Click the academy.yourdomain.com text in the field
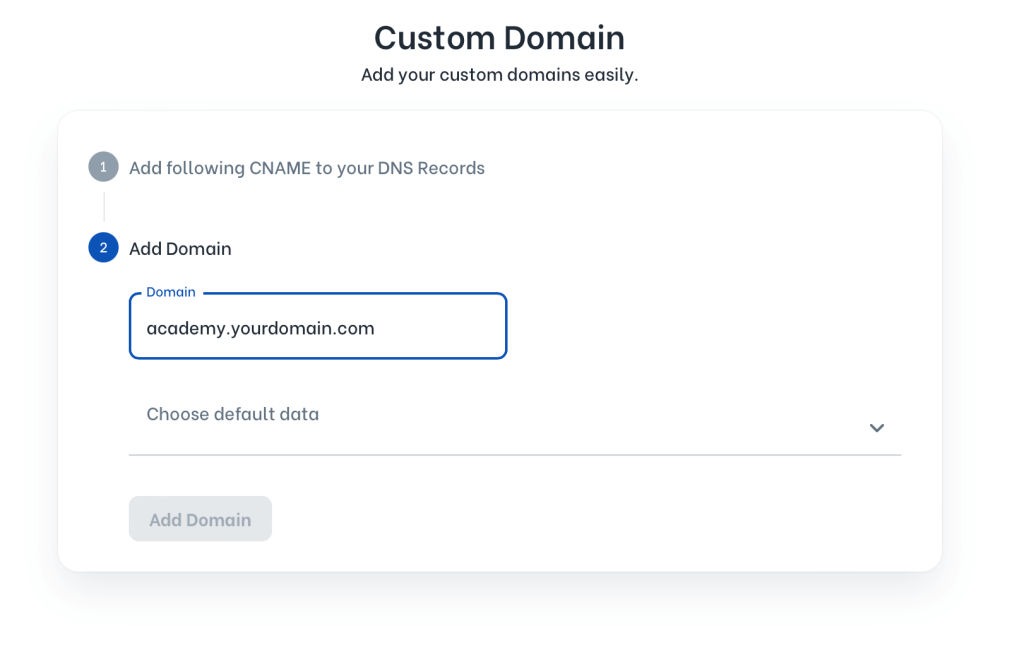This screenshot has height=665, width=1024. point(260,328)
